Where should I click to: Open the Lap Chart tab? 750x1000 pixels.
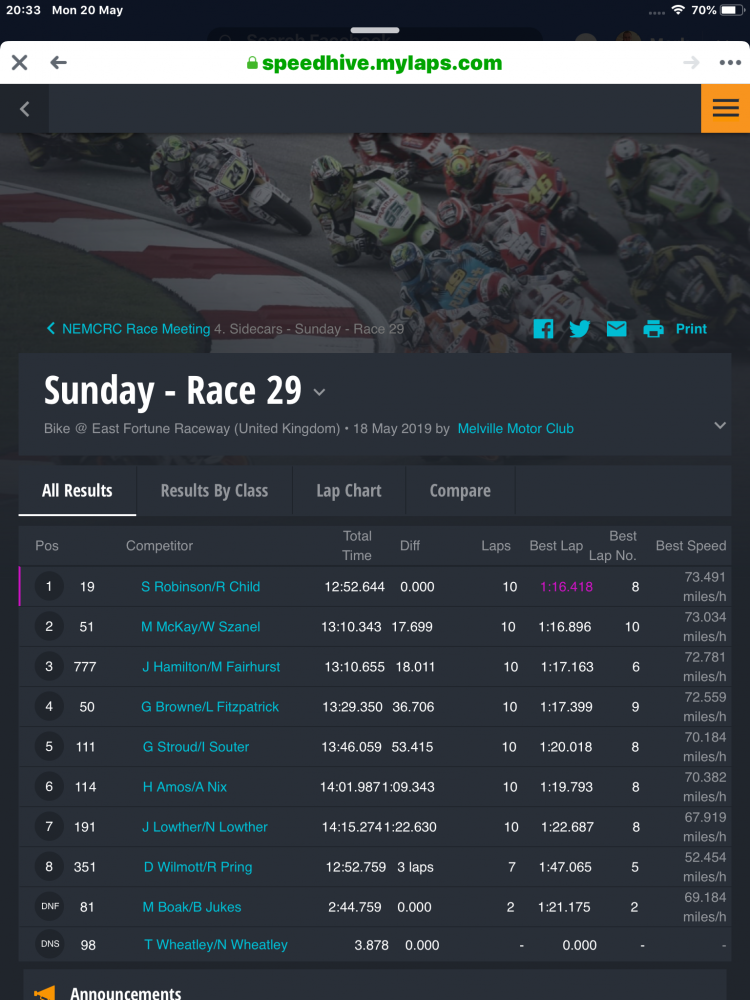click(349, 491)
